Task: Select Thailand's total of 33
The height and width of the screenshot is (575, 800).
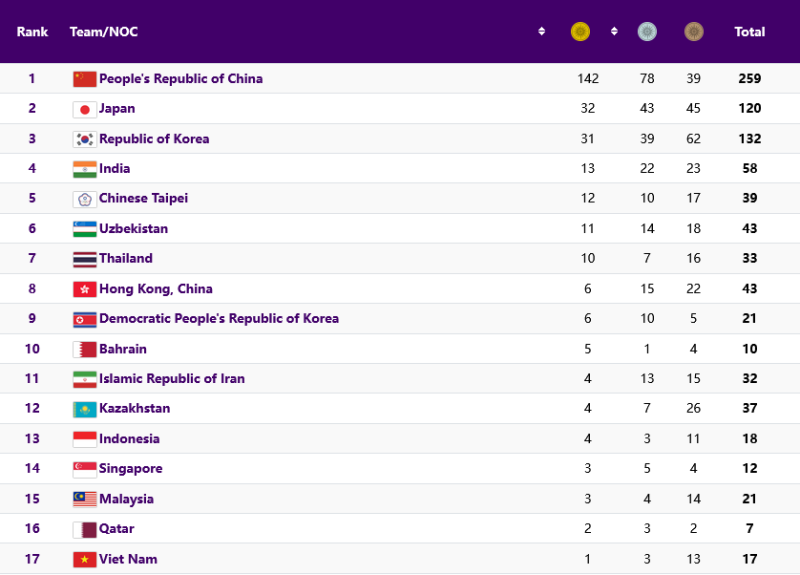Action: [x=749, y=258]
